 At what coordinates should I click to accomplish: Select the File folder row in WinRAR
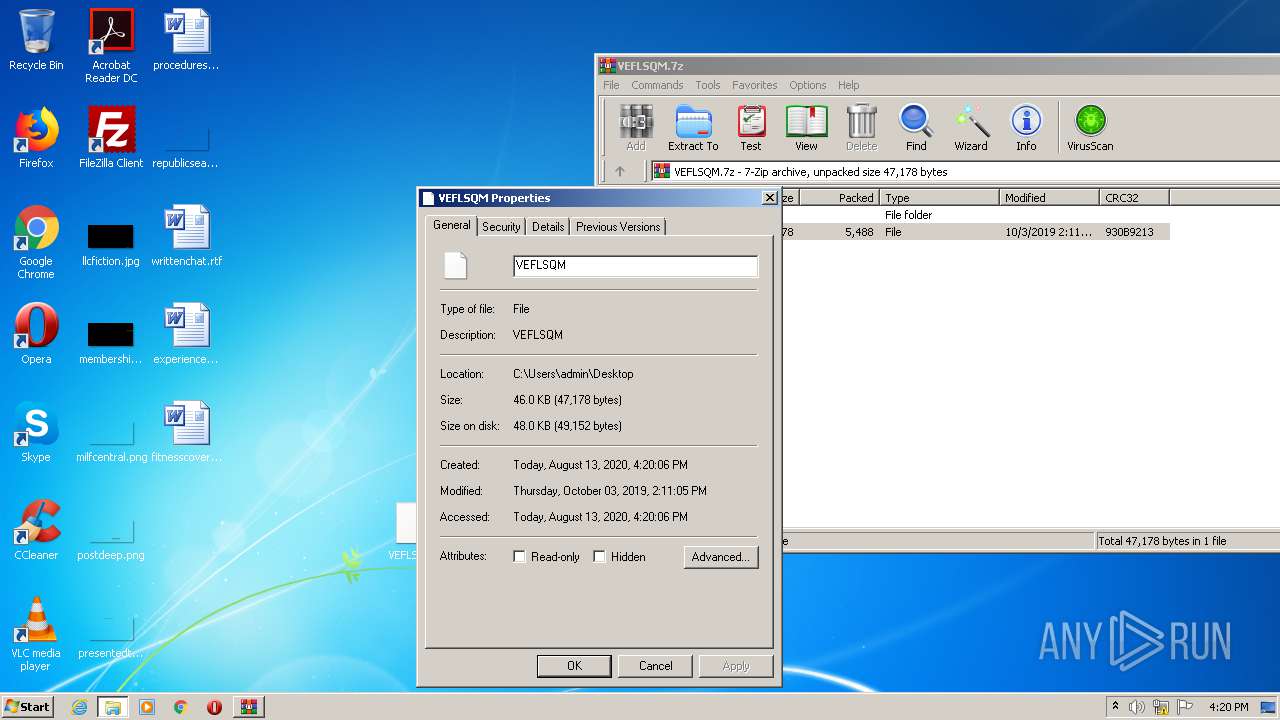(x=975, y=215)
